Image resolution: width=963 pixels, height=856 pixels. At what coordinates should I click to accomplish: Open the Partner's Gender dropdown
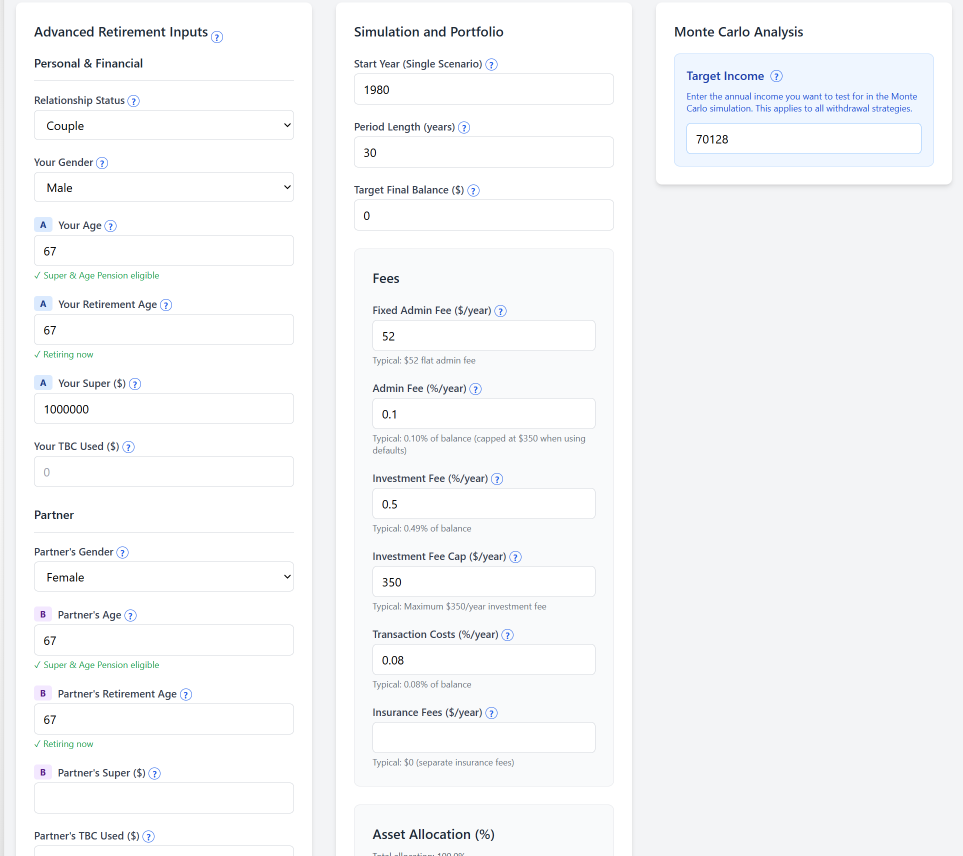[164, 577]
